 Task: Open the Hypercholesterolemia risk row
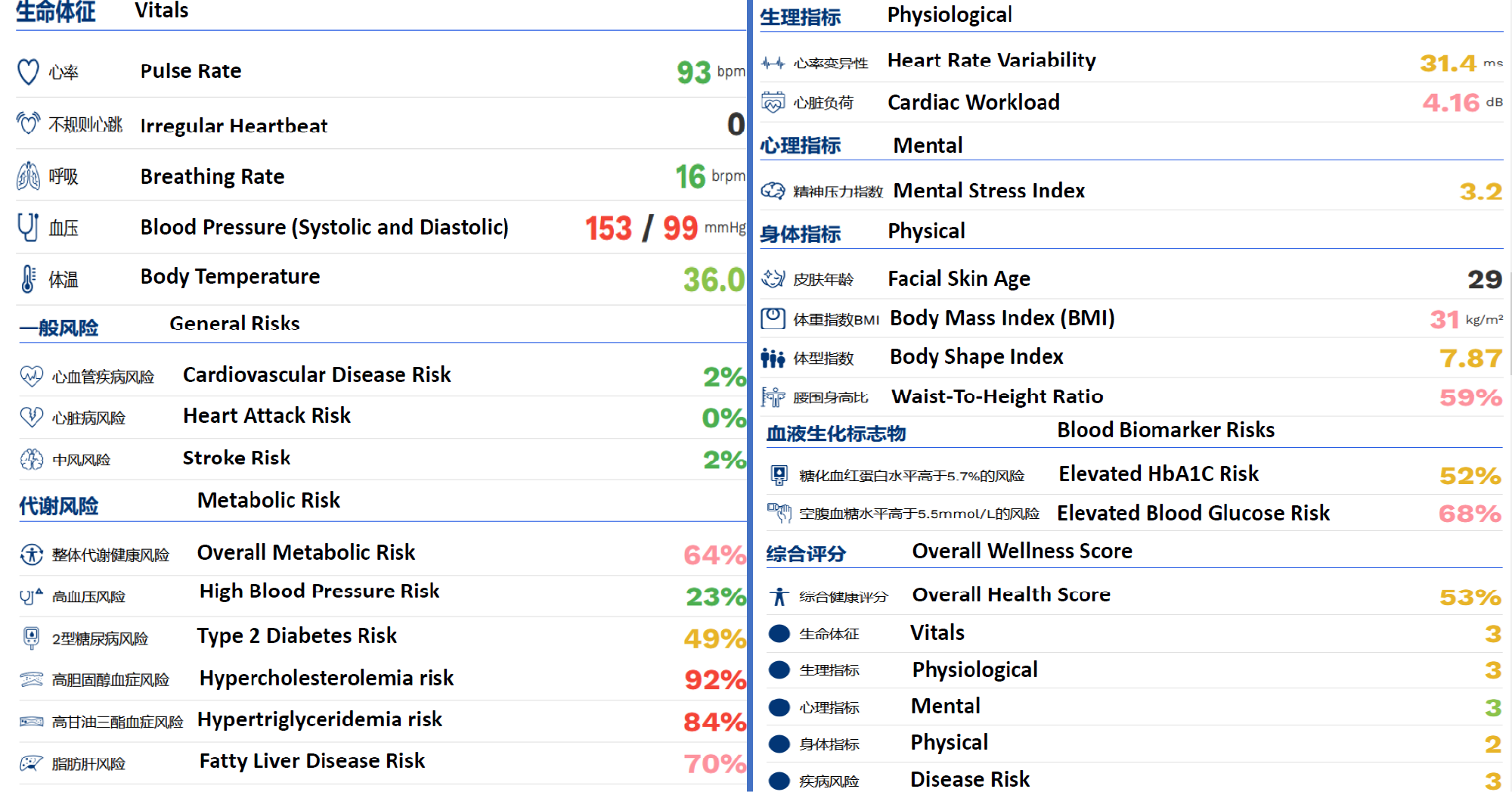coord(326,679)
